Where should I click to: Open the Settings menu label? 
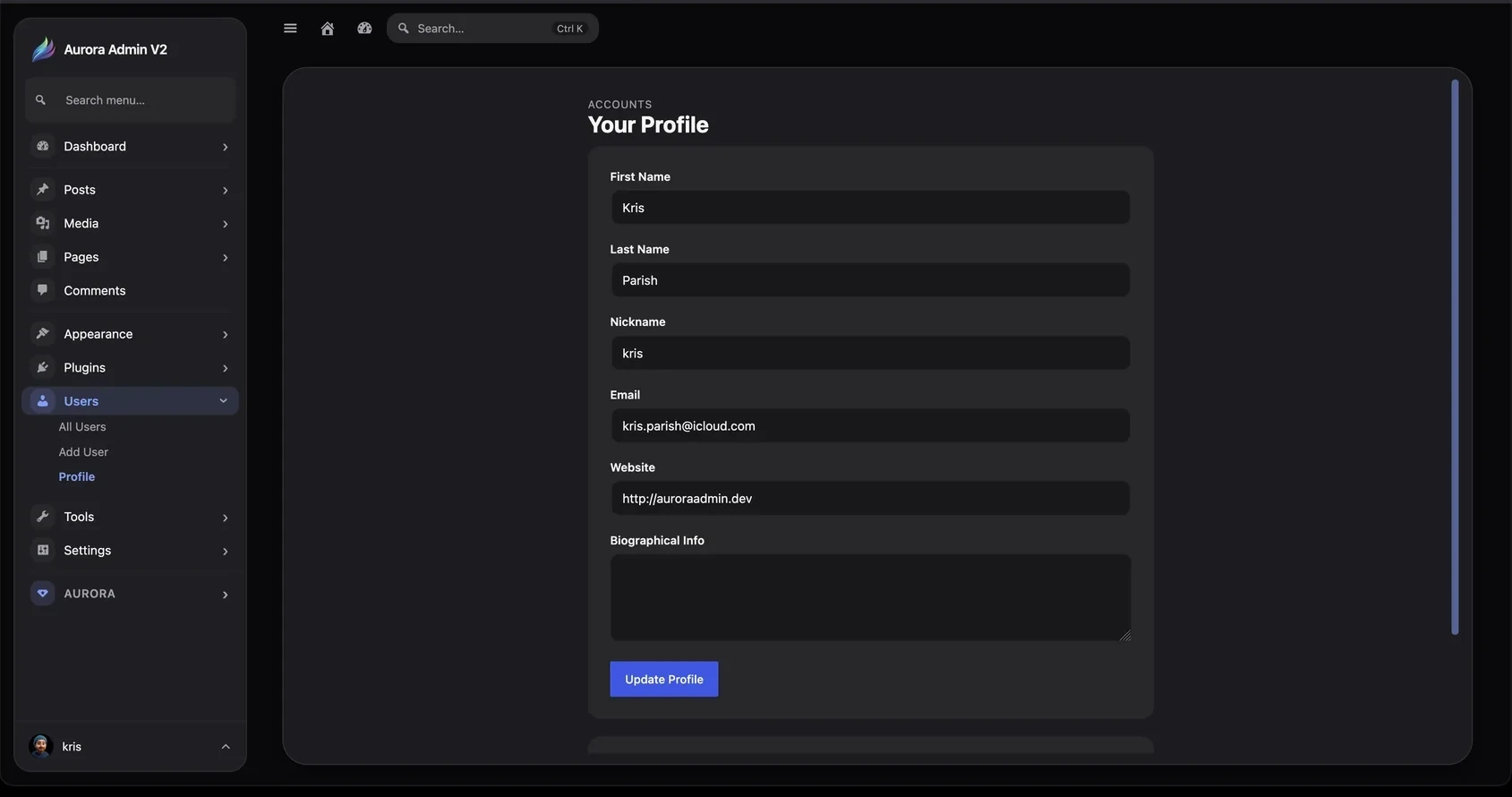(88, 551)
